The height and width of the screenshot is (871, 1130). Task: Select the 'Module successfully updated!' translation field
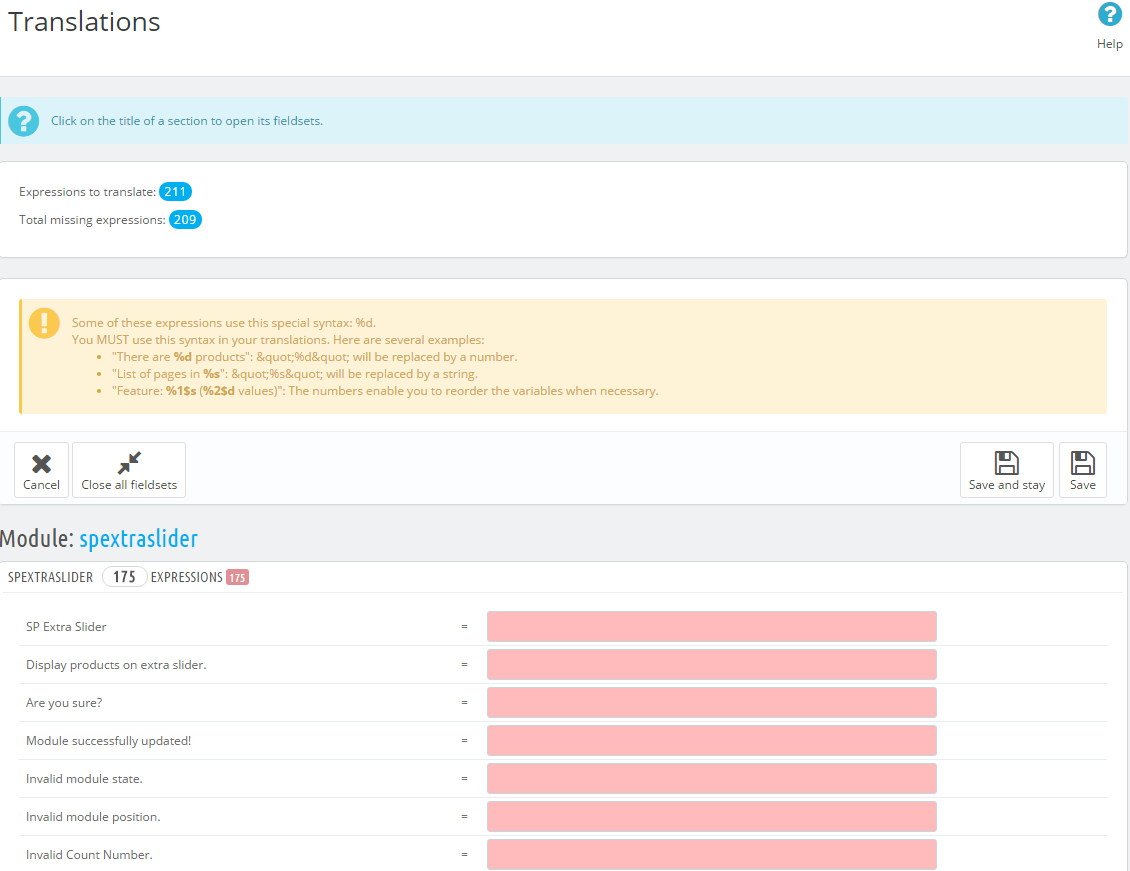point(711,741)
